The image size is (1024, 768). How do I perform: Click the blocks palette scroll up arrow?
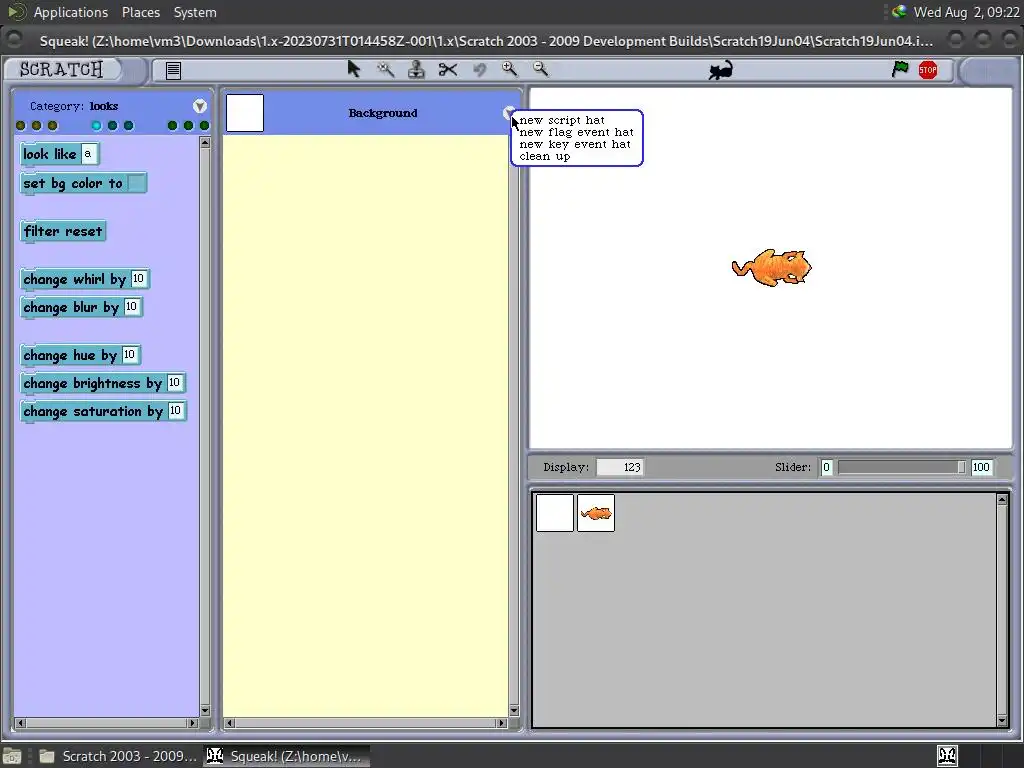(205, 142)
